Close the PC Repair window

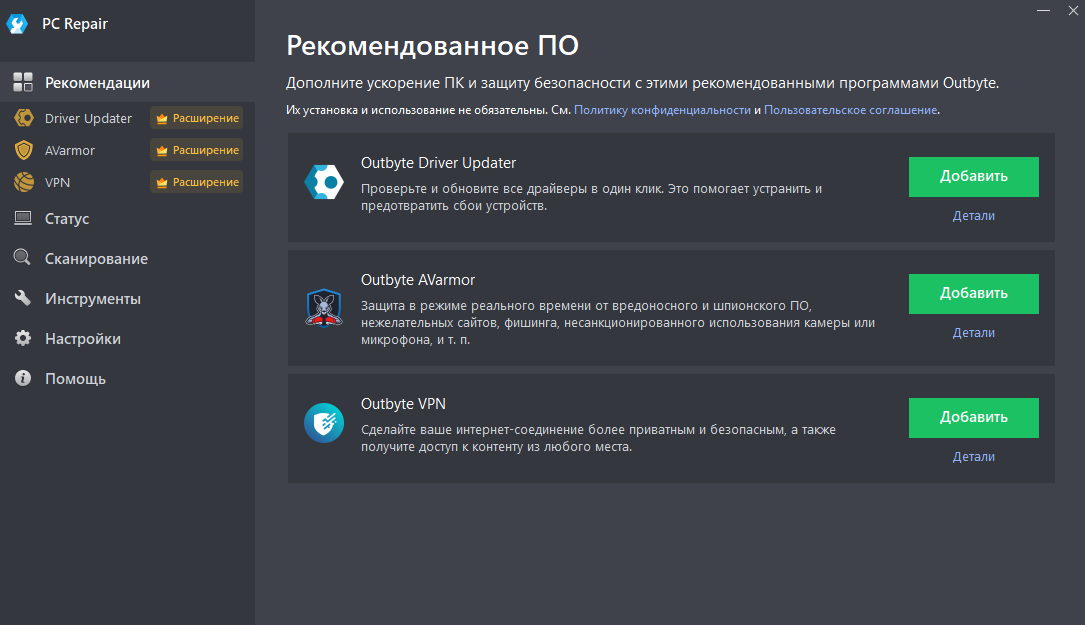pyautogui.click(x=1073, y=10)
